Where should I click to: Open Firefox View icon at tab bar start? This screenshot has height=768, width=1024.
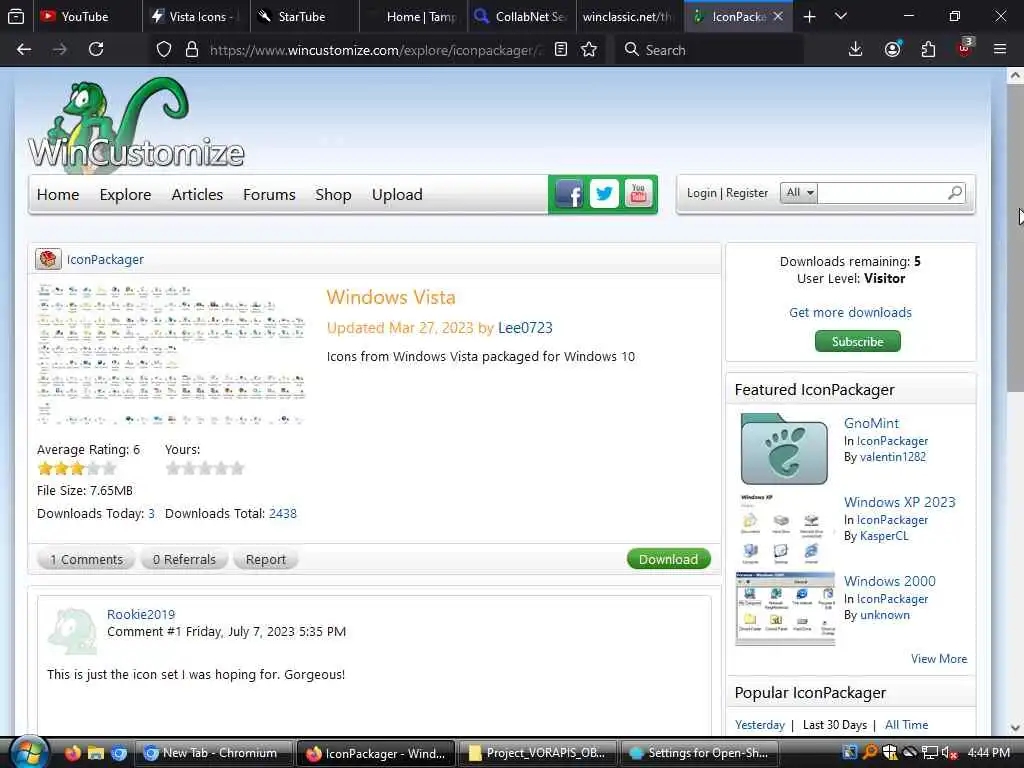[x=16, y=16]
